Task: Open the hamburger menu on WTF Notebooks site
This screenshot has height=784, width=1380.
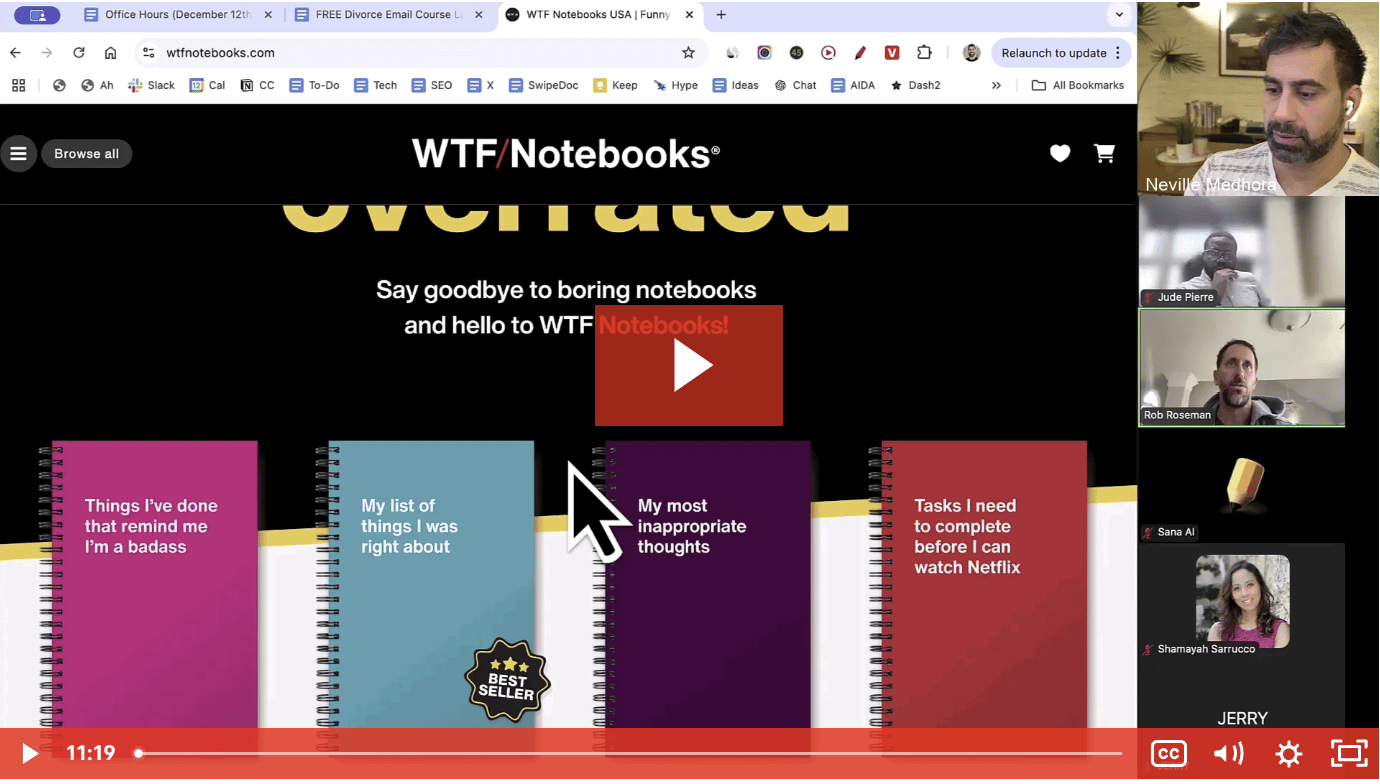Action: (x=18, y=153)
